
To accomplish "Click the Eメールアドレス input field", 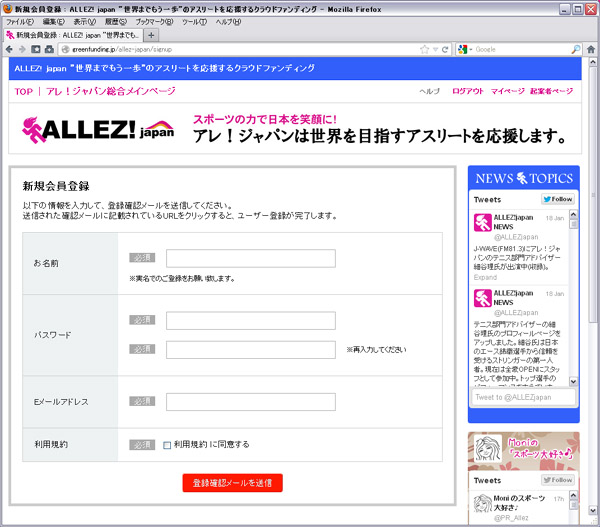I will point(250,402).
